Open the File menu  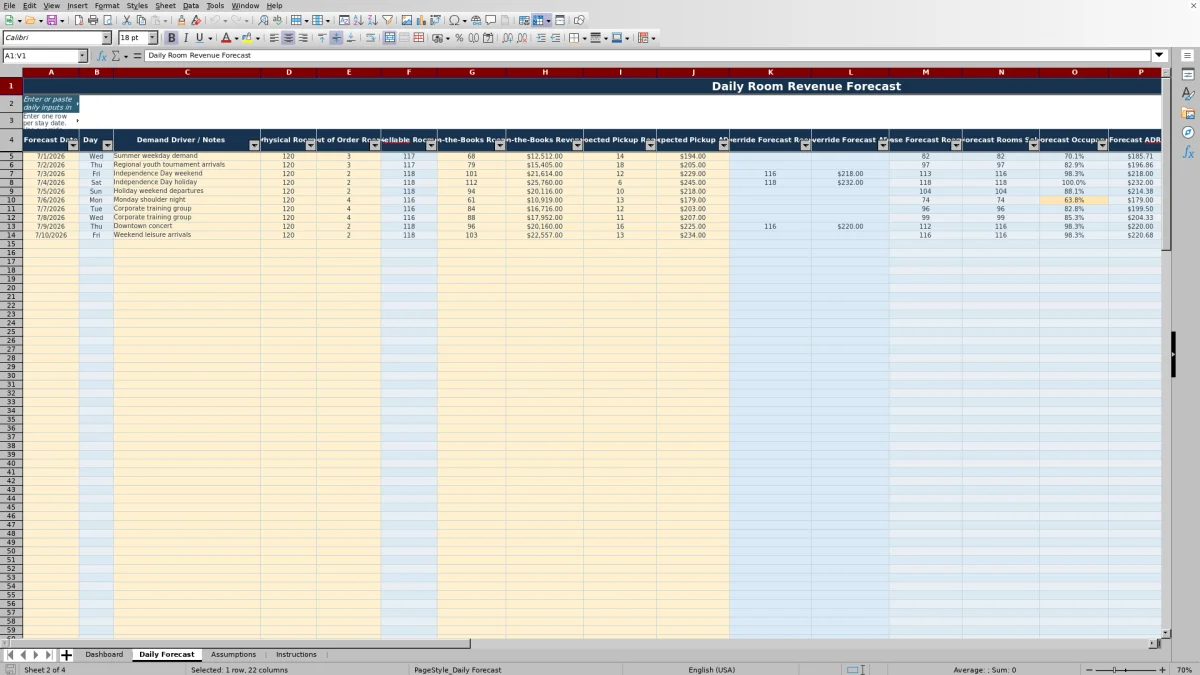pyautogui.click(x=9, y=6)
